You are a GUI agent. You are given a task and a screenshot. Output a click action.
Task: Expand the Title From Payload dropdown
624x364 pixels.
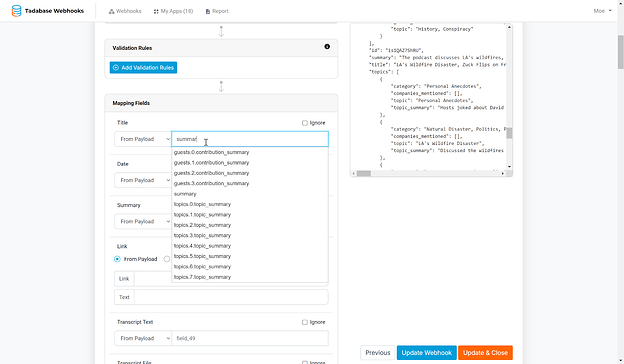[x=143, y=139]
